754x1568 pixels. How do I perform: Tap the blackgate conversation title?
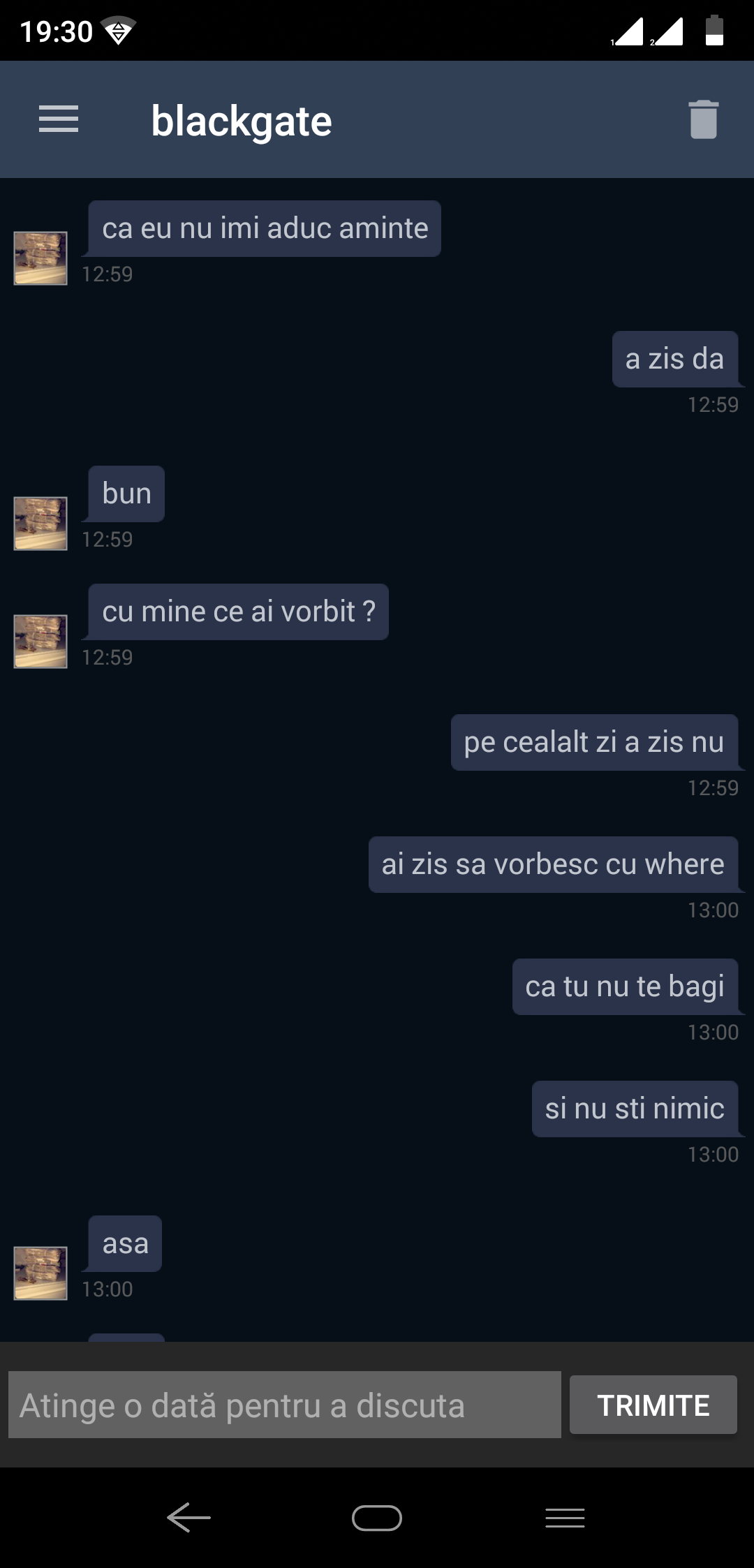(x=242, y=121)
